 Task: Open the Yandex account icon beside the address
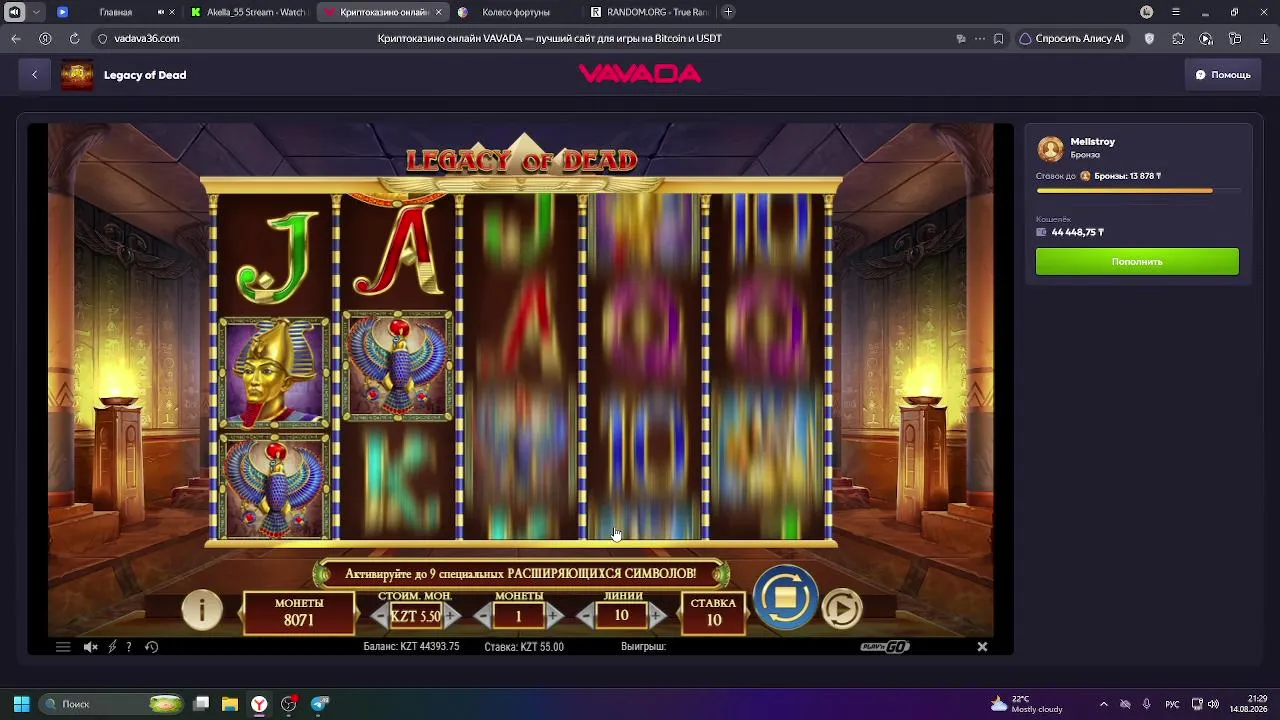45,38
